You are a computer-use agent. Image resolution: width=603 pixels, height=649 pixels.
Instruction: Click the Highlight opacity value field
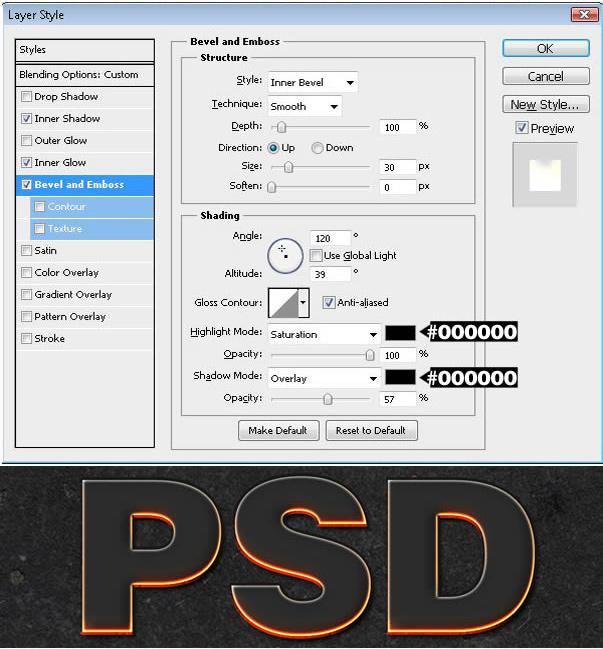click(397, 355)
